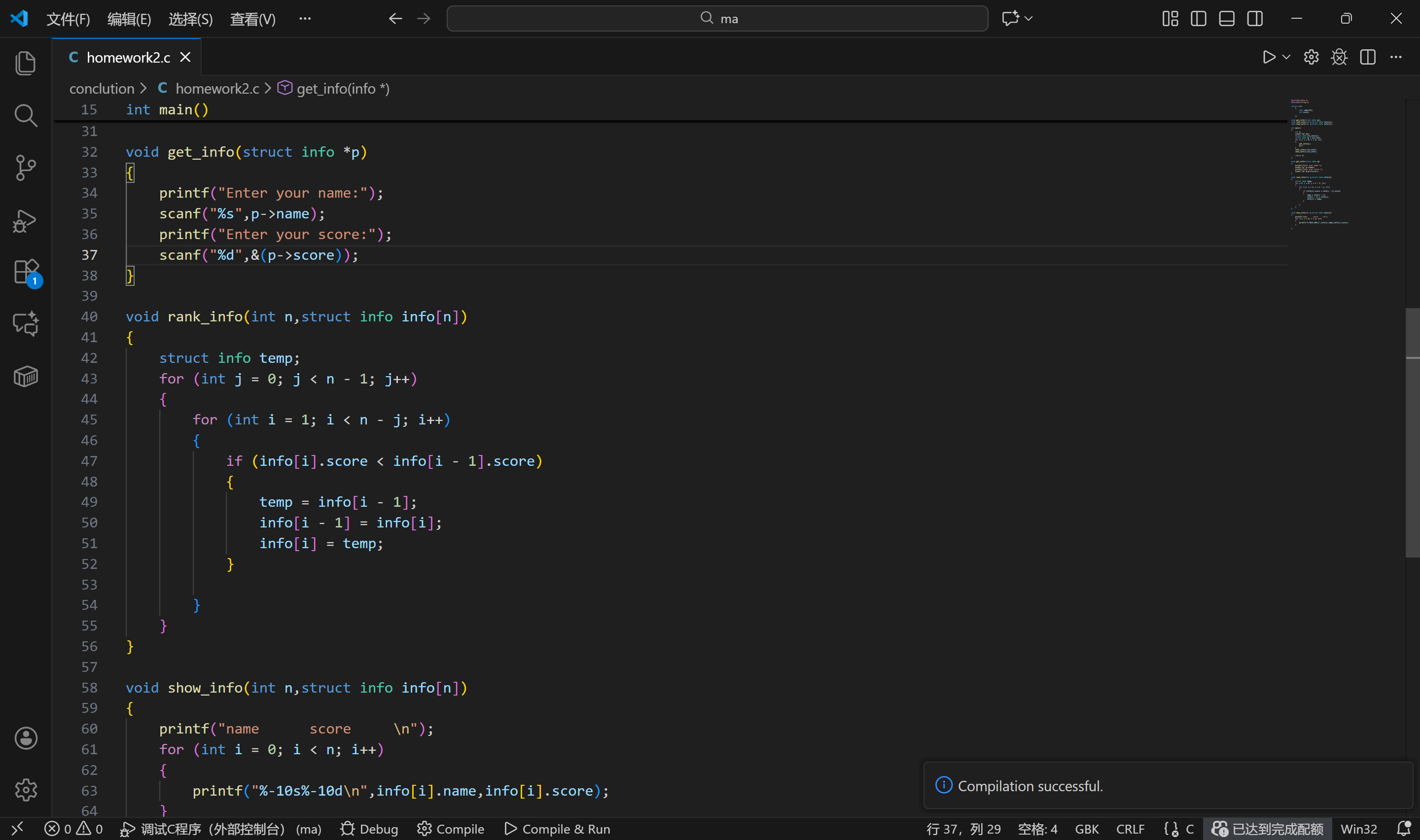Click the debug bug icon in editor toolbar

pyautogui.click(x=1339, y=57)
